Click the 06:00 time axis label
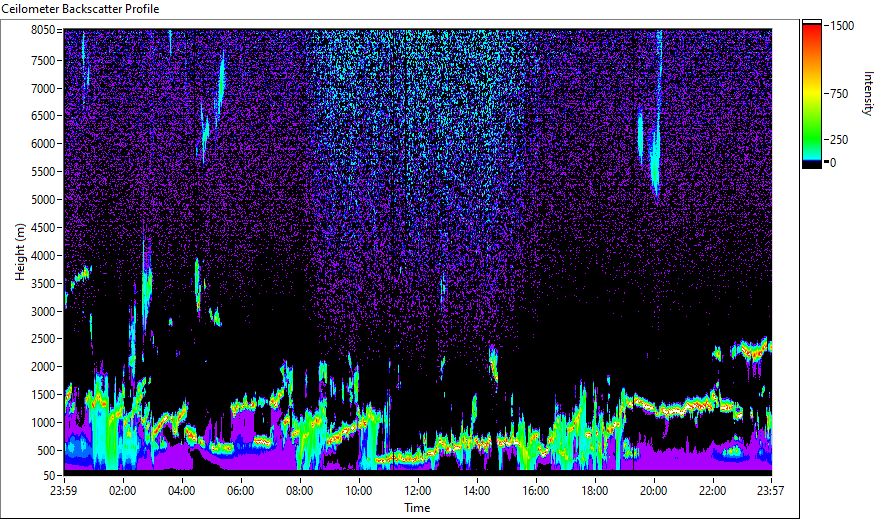The height and width of the screenshot is (519, 878). tap(240, 491)
